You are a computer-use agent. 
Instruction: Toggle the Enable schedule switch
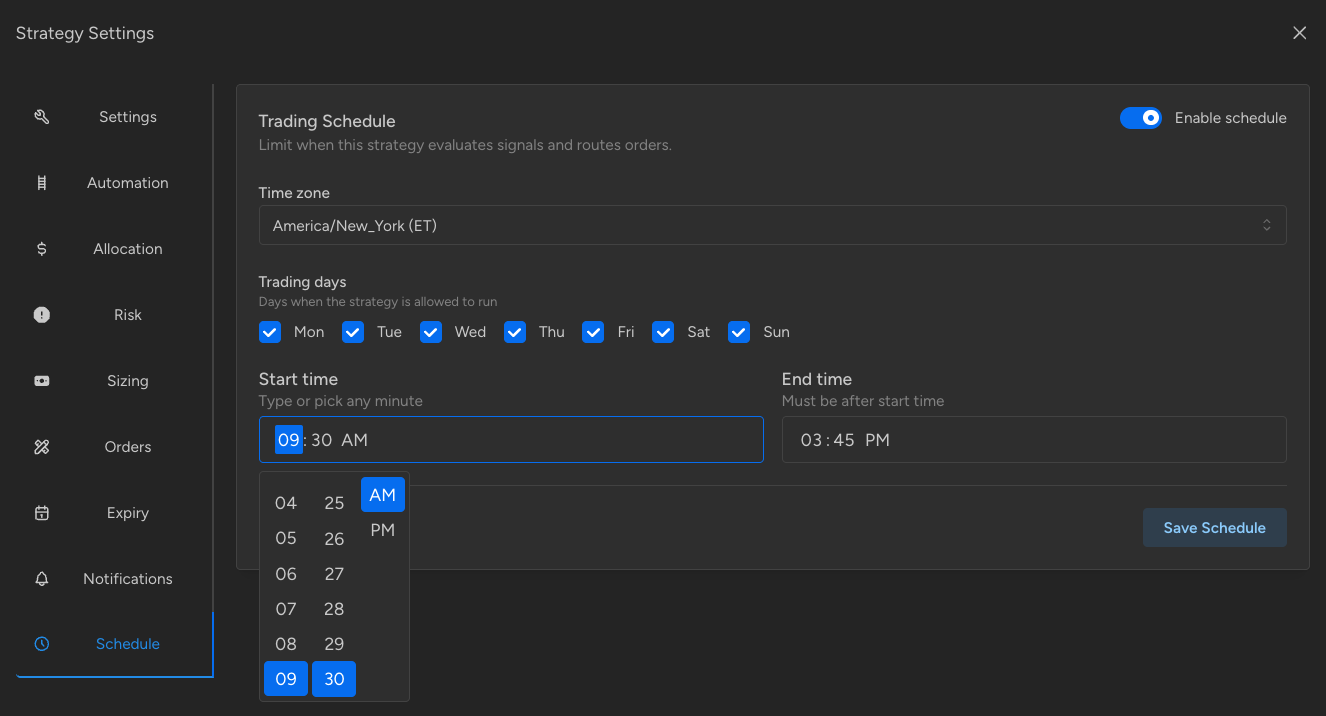(1140, 118)
